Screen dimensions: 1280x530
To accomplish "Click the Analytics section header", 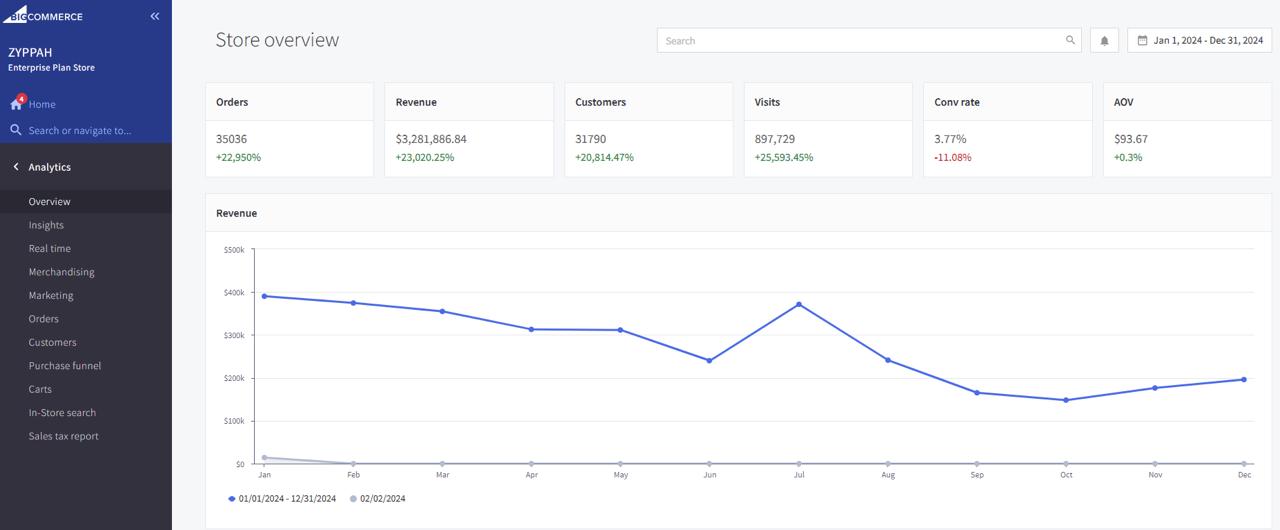I will click(50, 167).
